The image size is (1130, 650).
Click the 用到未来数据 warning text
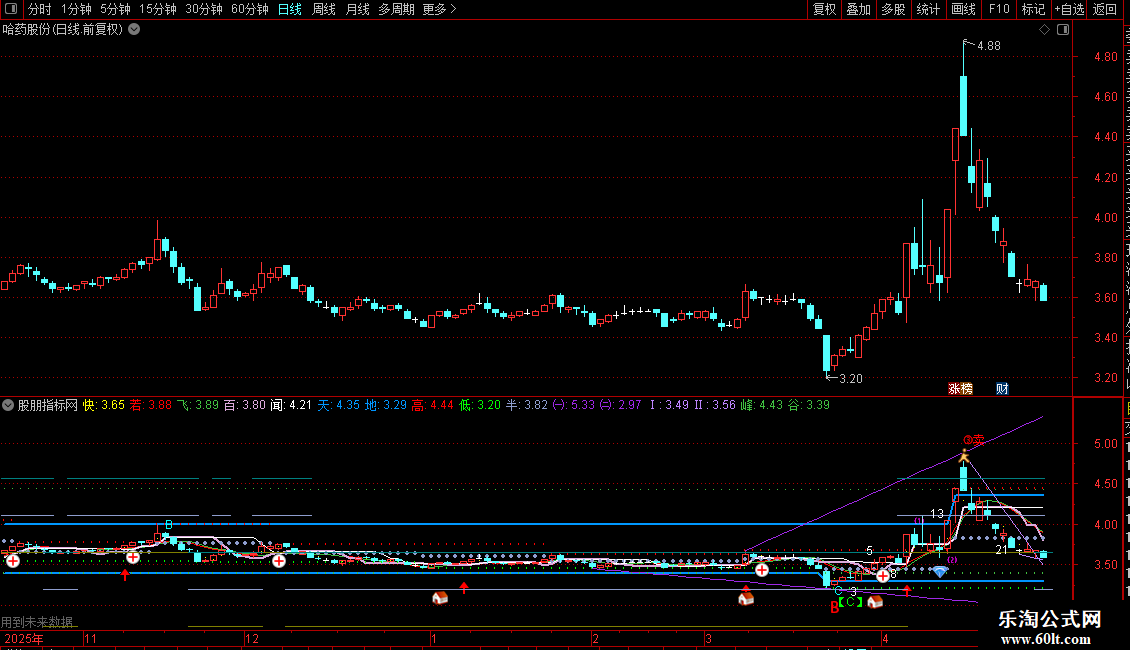click(x=37, y=621)
